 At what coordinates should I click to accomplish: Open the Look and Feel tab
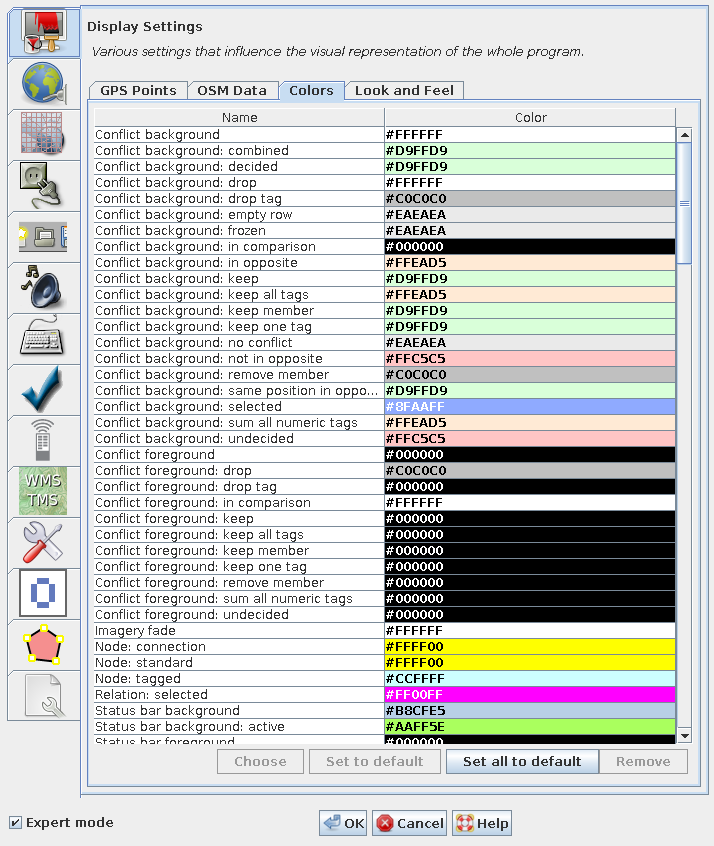(x=404, y=90)
